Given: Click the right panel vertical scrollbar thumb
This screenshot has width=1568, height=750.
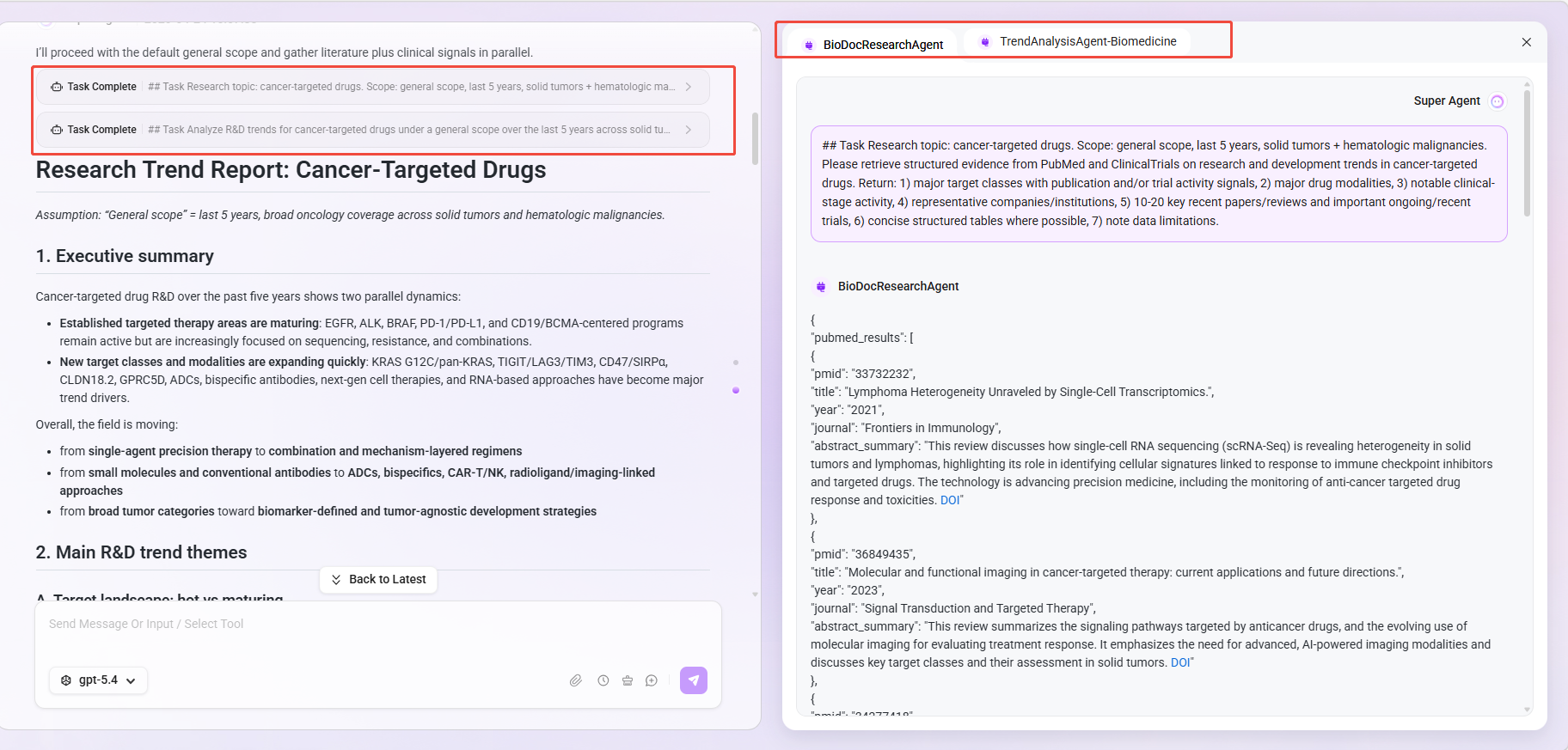Looking at the screenshot, I should (1527, 153).
